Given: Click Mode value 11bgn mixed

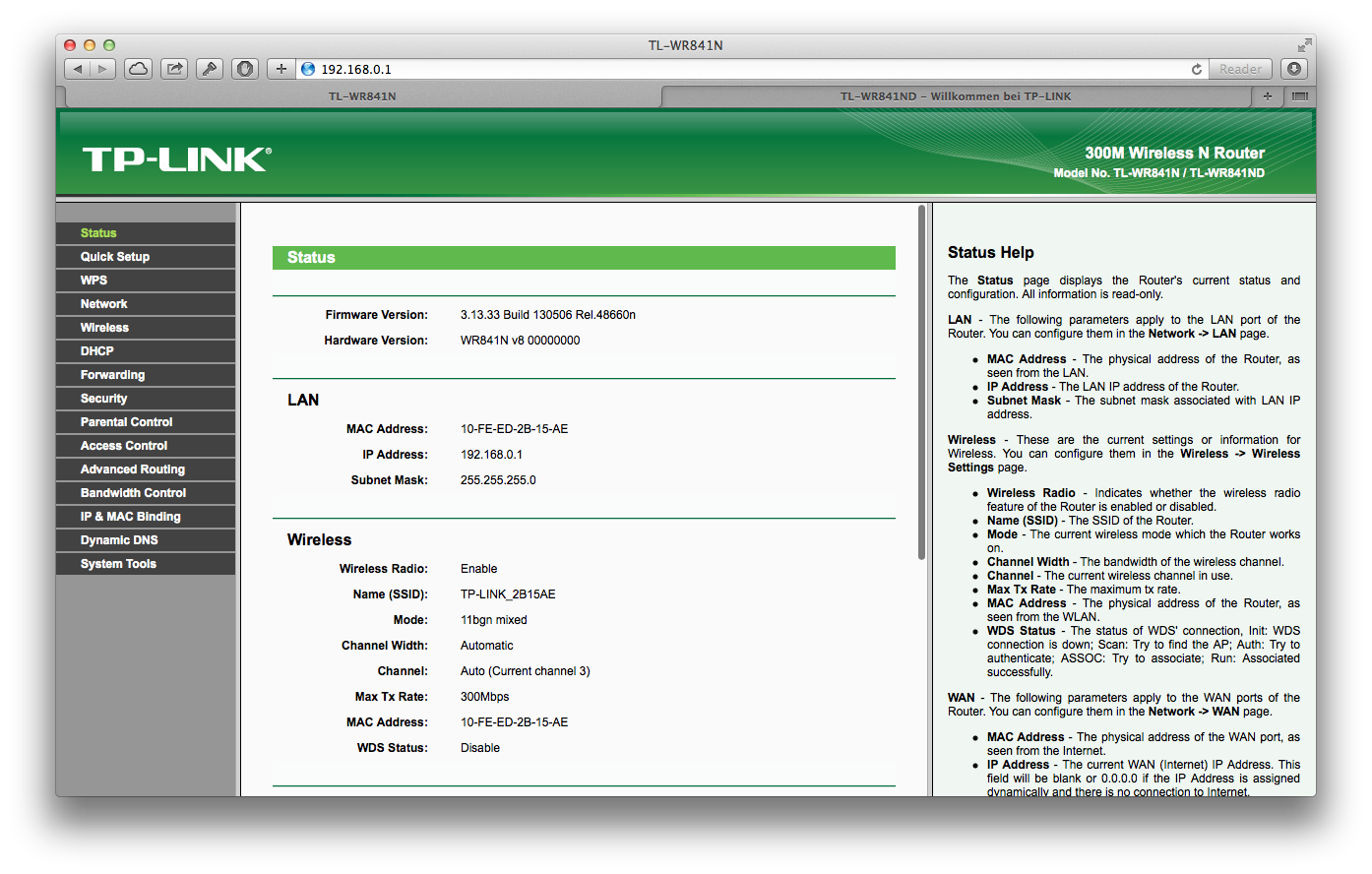Looking at the screenshot, I should click(494, 620).
